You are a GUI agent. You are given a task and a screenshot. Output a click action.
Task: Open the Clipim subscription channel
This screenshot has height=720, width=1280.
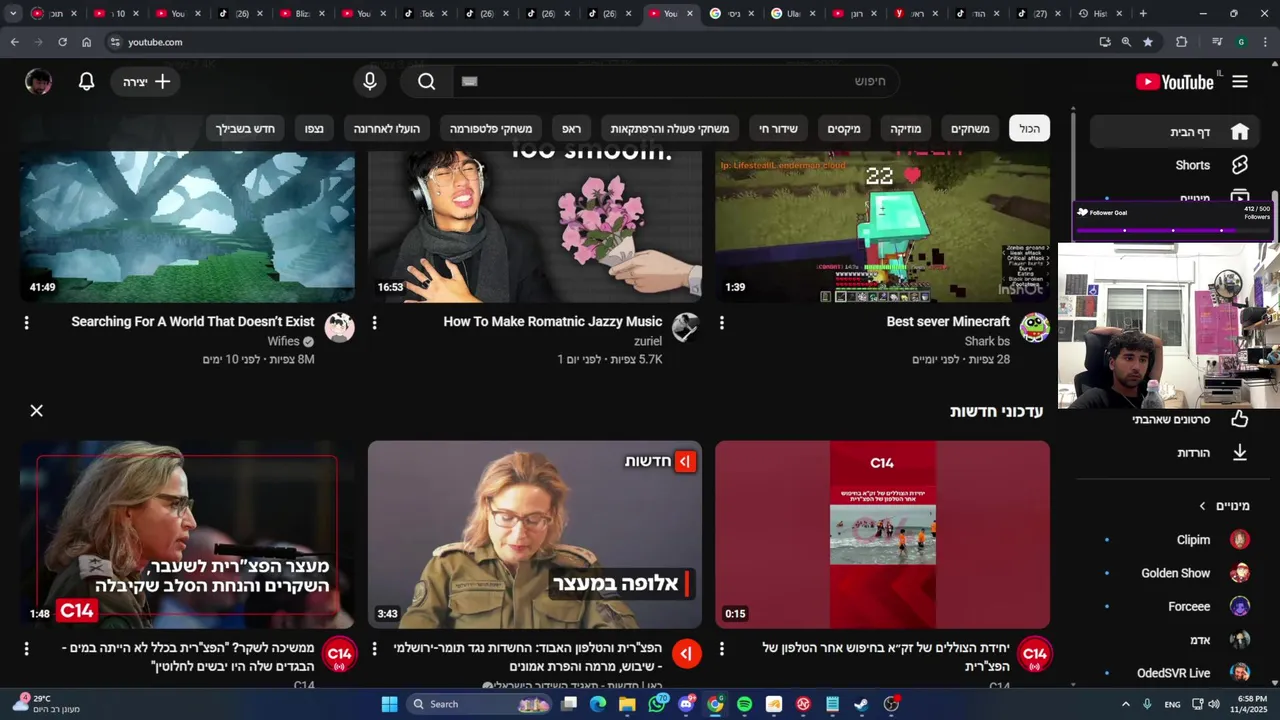1175,540
